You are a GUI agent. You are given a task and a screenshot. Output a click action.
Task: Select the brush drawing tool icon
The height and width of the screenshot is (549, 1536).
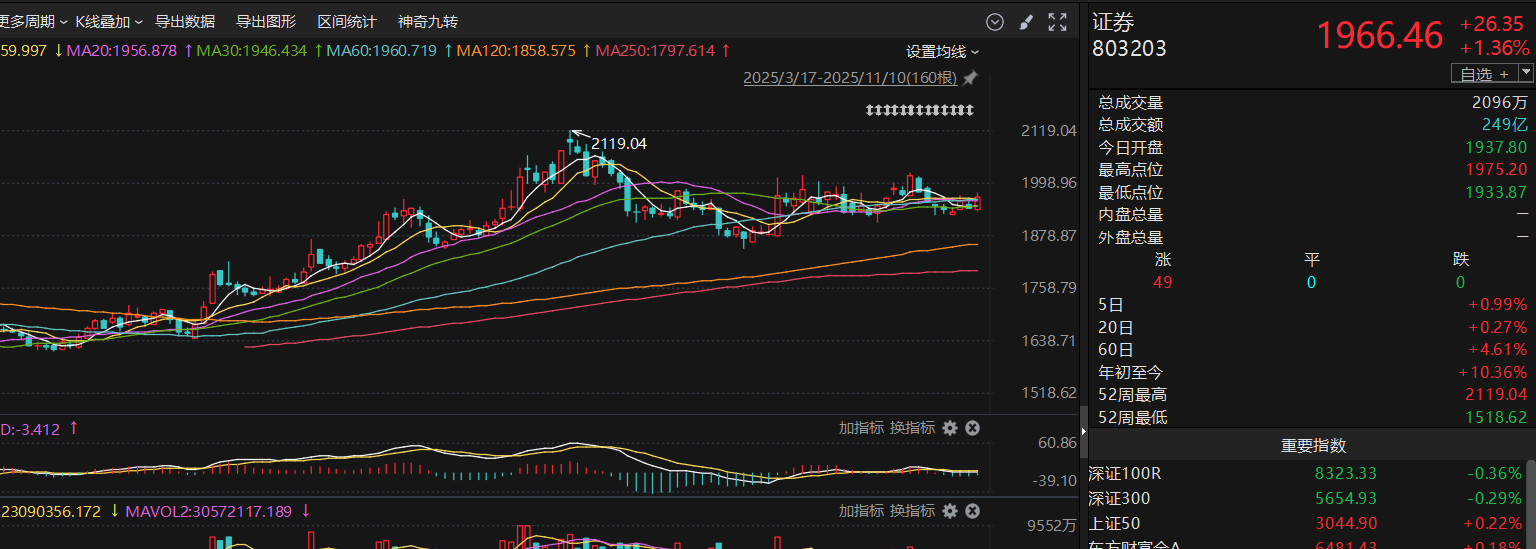point(1025,22)
